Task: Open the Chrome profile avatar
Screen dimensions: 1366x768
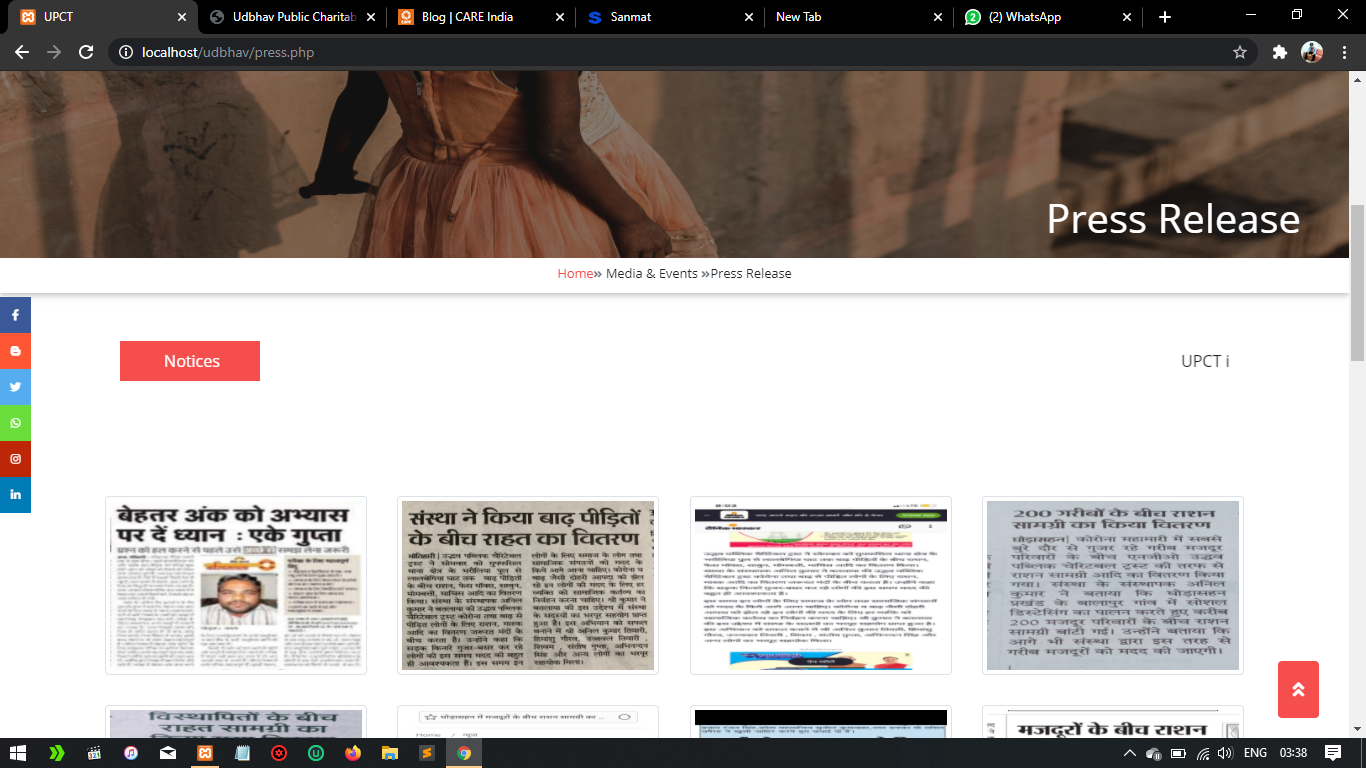Action: pyautogui.click(x=1312, y=52)
